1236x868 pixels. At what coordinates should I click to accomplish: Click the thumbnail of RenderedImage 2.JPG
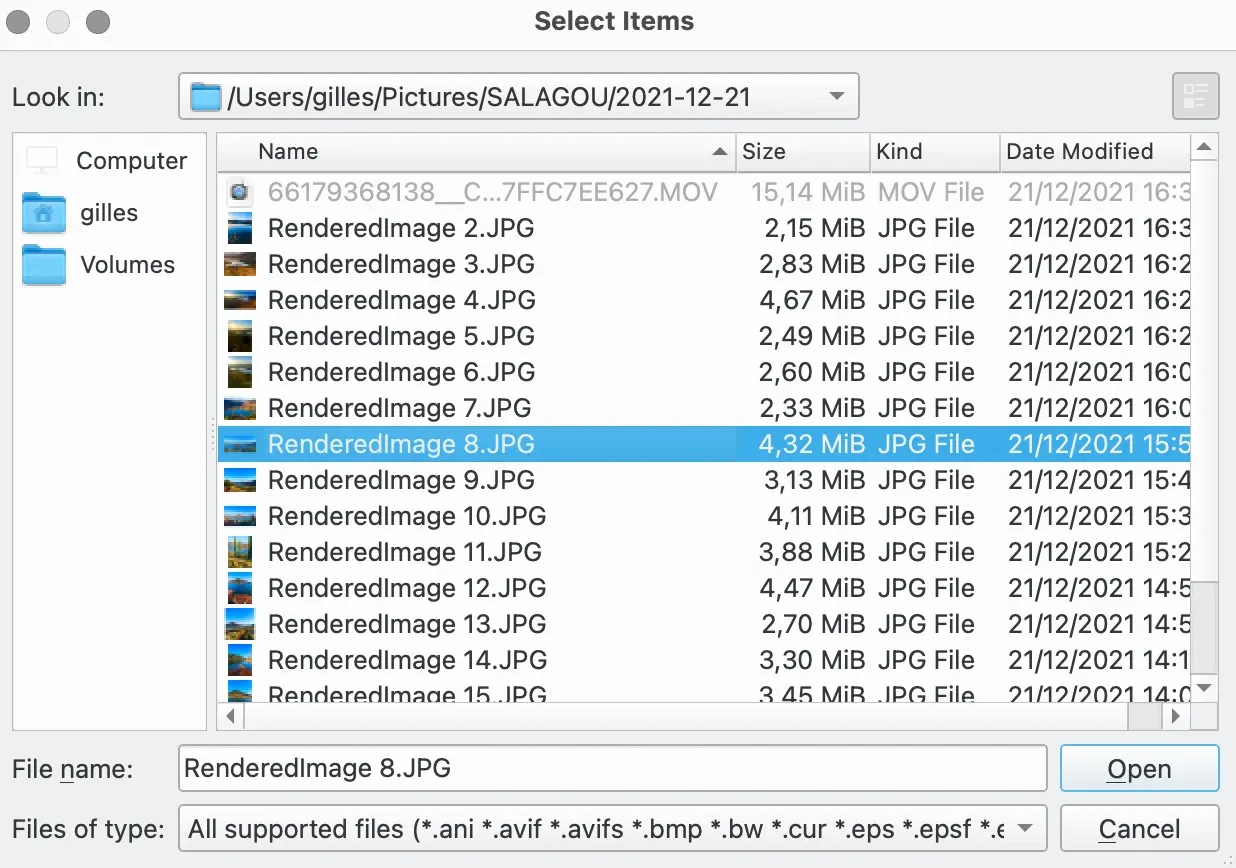tap(240, 229)
